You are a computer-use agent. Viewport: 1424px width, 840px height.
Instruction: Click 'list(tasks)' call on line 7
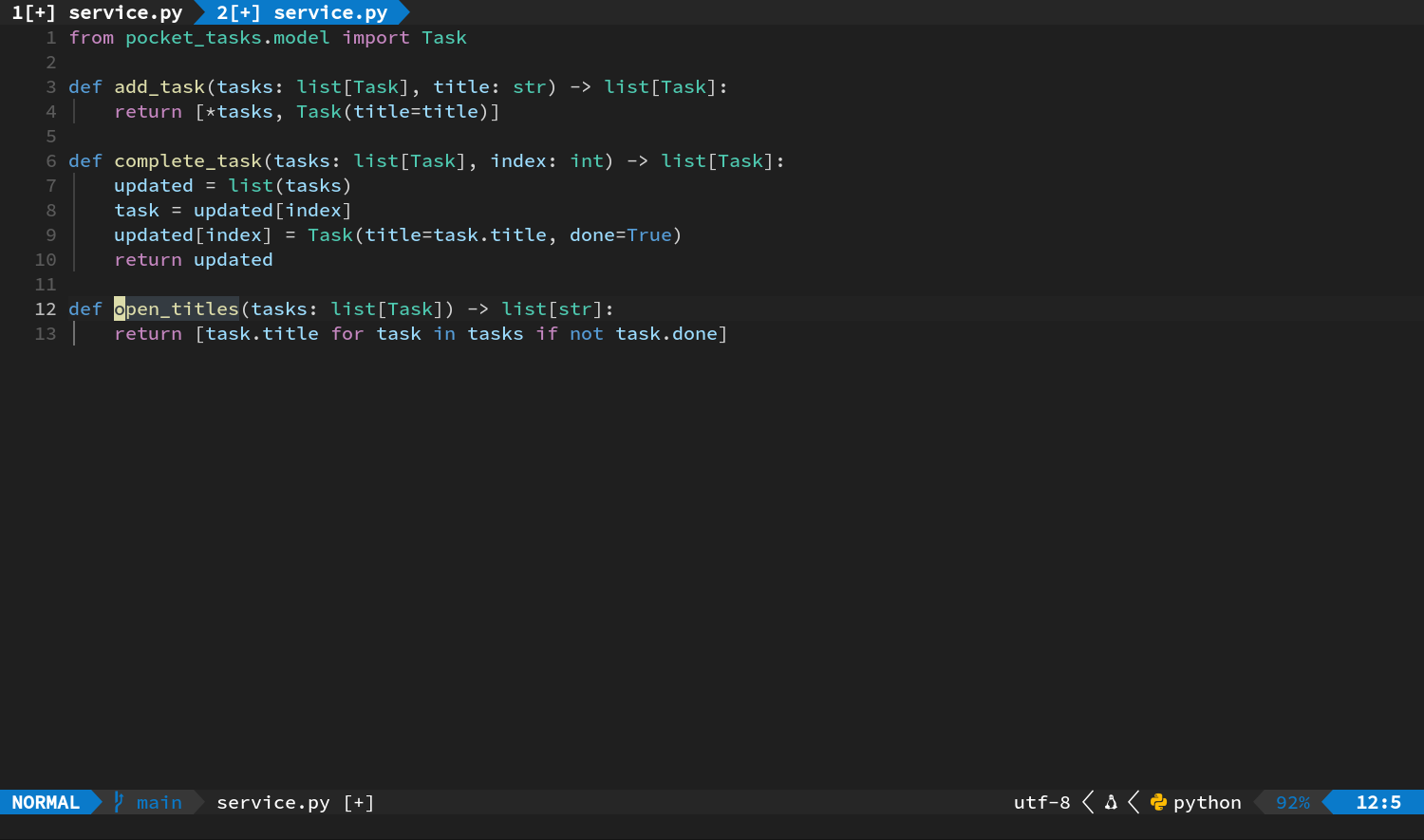pos(290,185)
